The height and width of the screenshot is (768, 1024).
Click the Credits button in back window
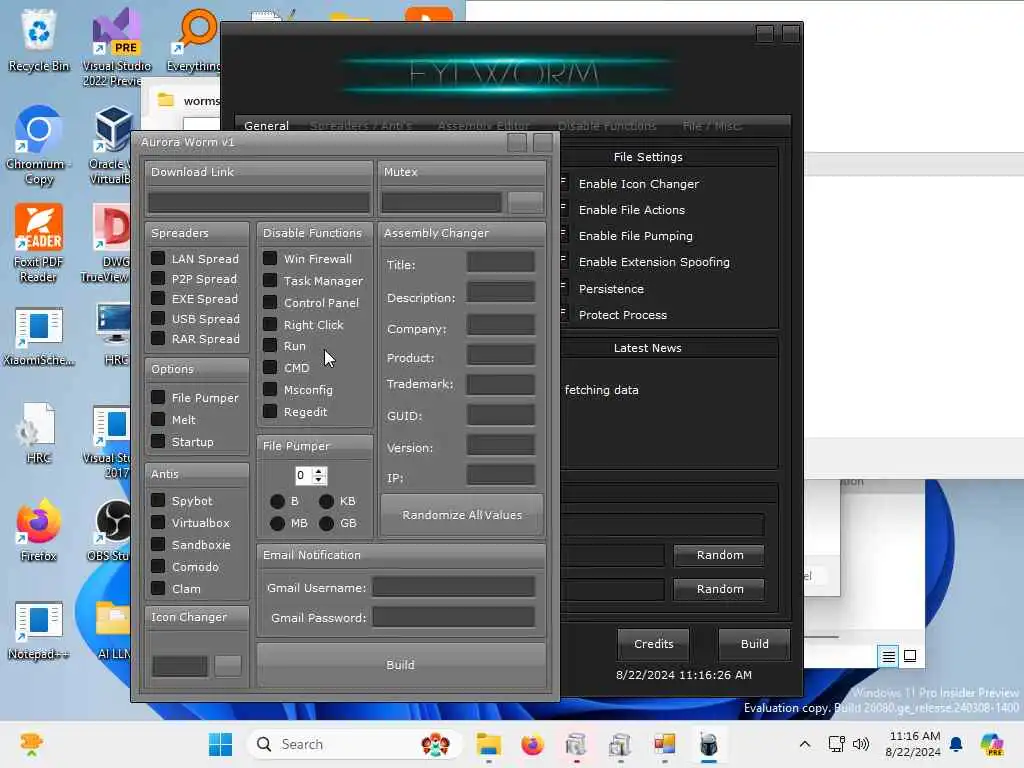[x=653, y=644]
